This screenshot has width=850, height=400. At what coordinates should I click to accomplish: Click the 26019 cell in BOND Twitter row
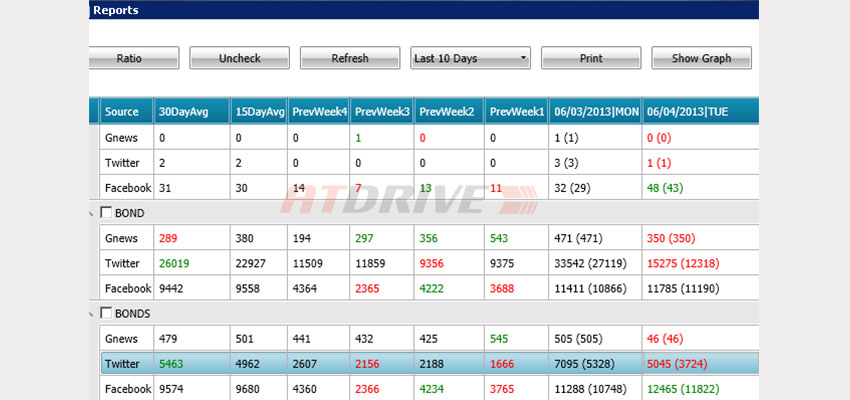192,263
